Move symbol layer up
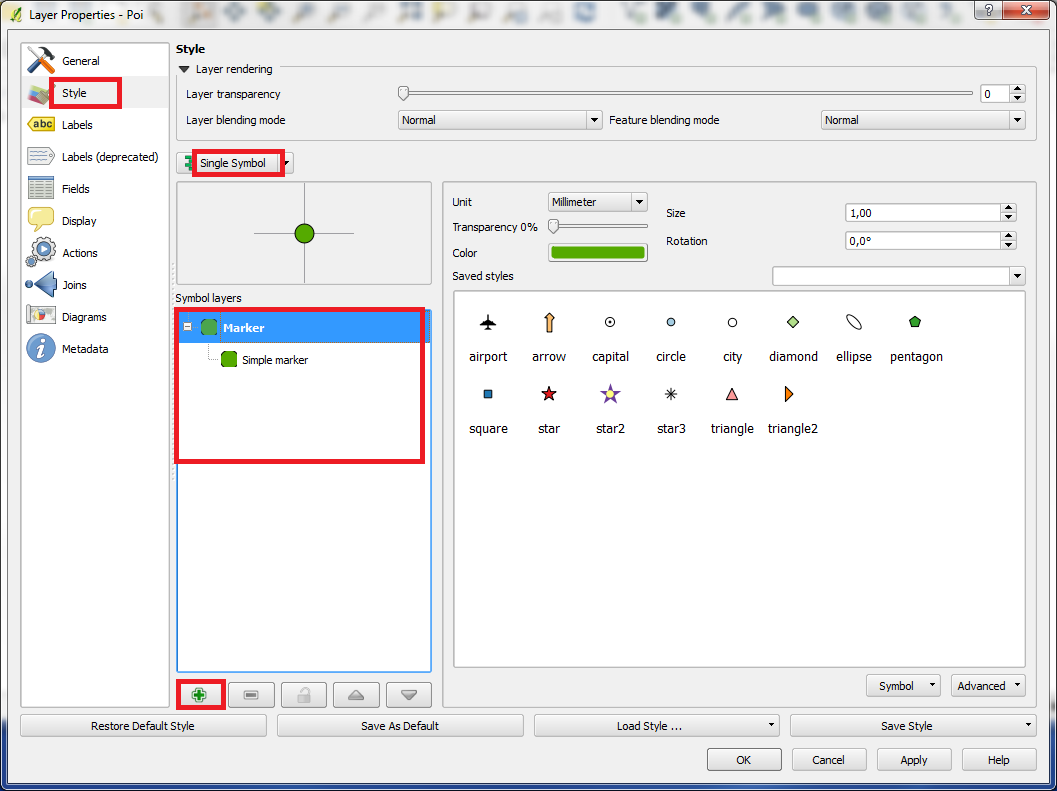The height and width of the screenshot is (791, 1057). (357, 695)
